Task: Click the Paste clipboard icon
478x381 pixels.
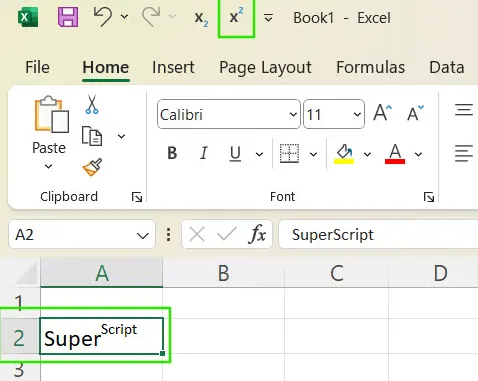Action: (52, 114)
